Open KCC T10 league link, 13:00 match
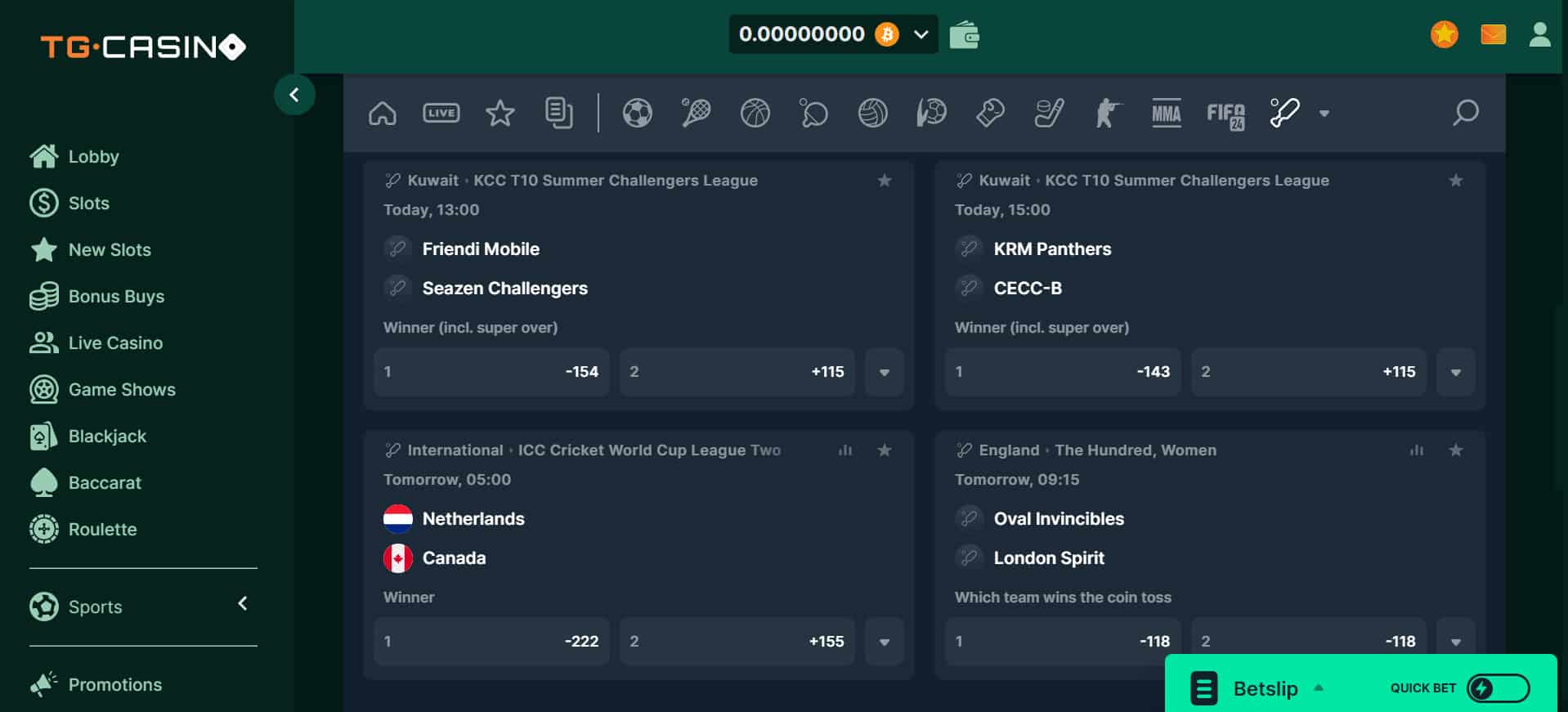Screen dimensions: 1568x712 pos(616,181)
